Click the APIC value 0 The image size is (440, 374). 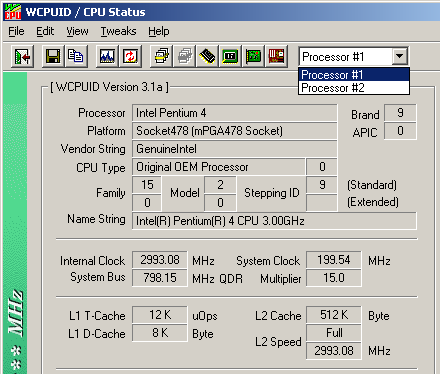(400, 131)
